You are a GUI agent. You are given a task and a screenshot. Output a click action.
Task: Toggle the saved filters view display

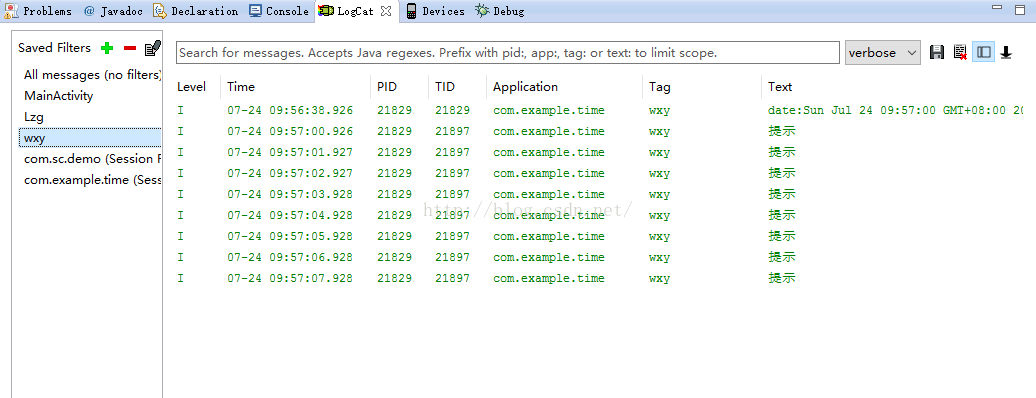coord(984,52)
